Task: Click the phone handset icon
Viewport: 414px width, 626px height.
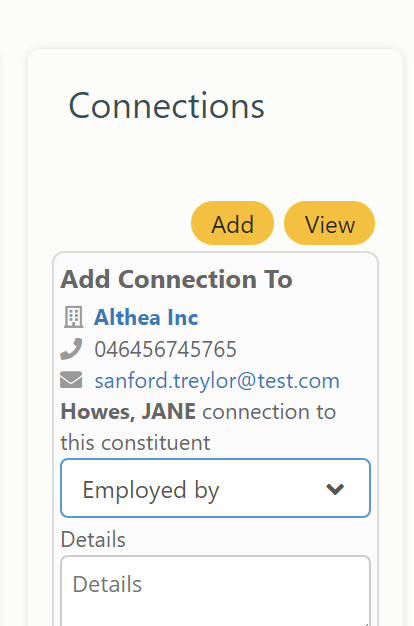Action: 71,349
